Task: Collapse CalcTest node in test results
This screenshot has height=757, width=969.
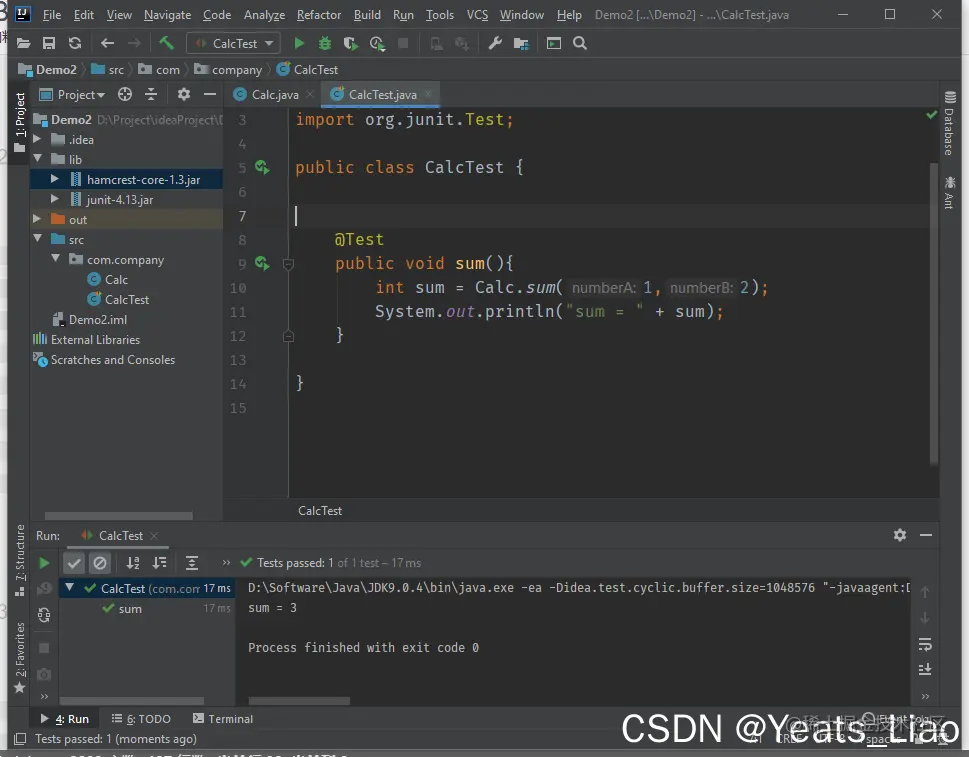Action: (70, 588)
